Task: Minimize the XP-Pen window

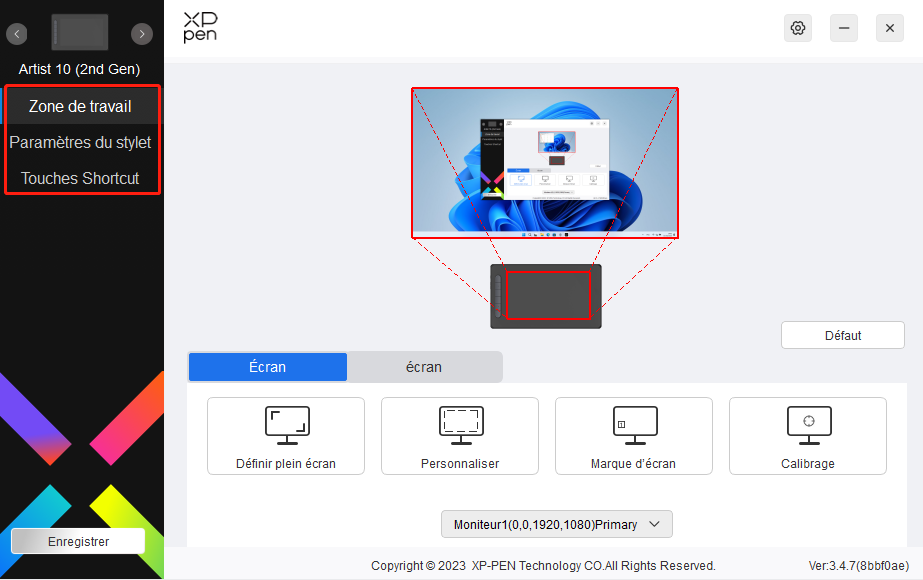Action: pyautogui.click(x=844, y=28)
